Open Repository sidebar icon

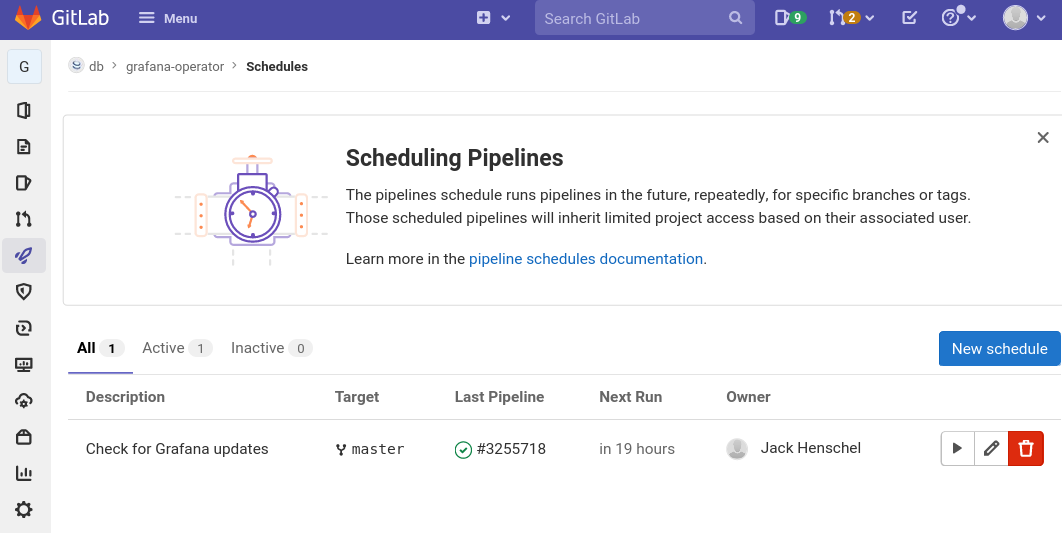point(24,146)
